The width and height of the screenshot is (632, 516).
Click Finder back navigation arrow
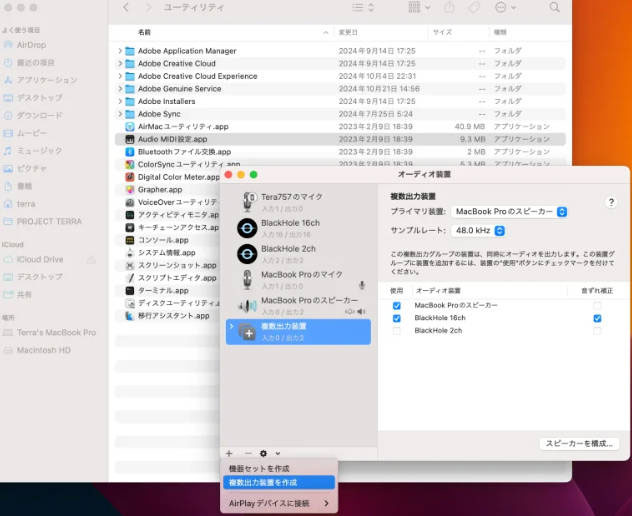tap(126, 7)
